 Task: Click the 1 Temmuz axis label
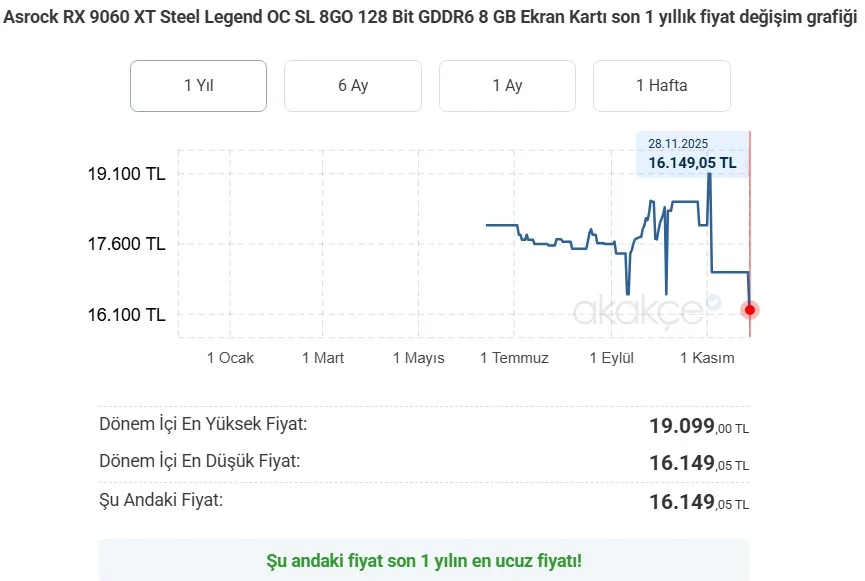(x=514, y=358)
